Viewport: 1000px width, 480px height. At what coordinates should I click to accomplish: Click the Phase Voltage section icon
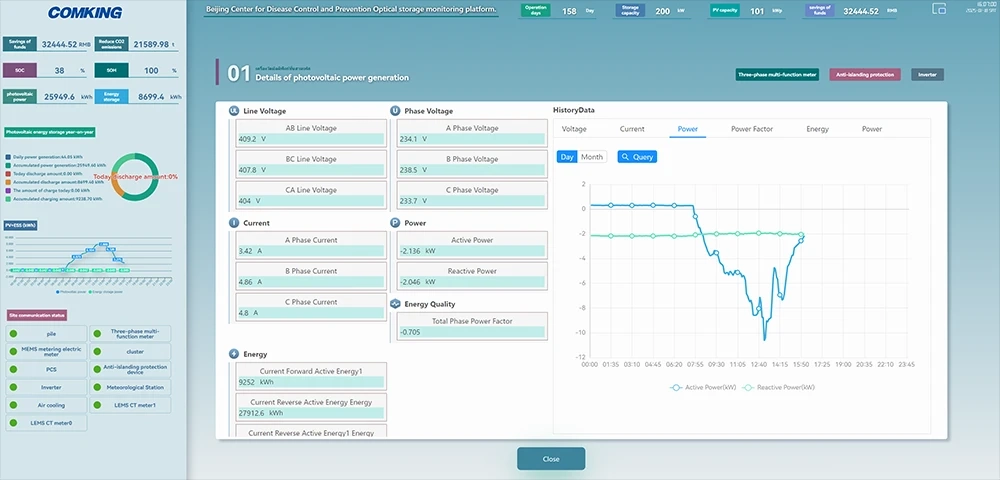(395, 111)
